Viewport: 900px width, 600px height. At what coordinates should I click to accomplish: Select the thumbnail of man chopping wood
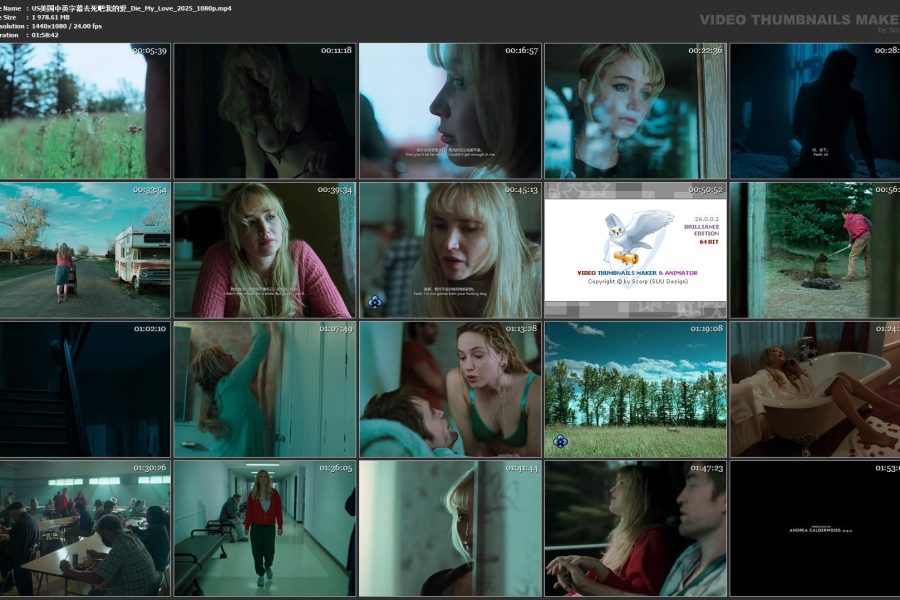pos(814,250)
